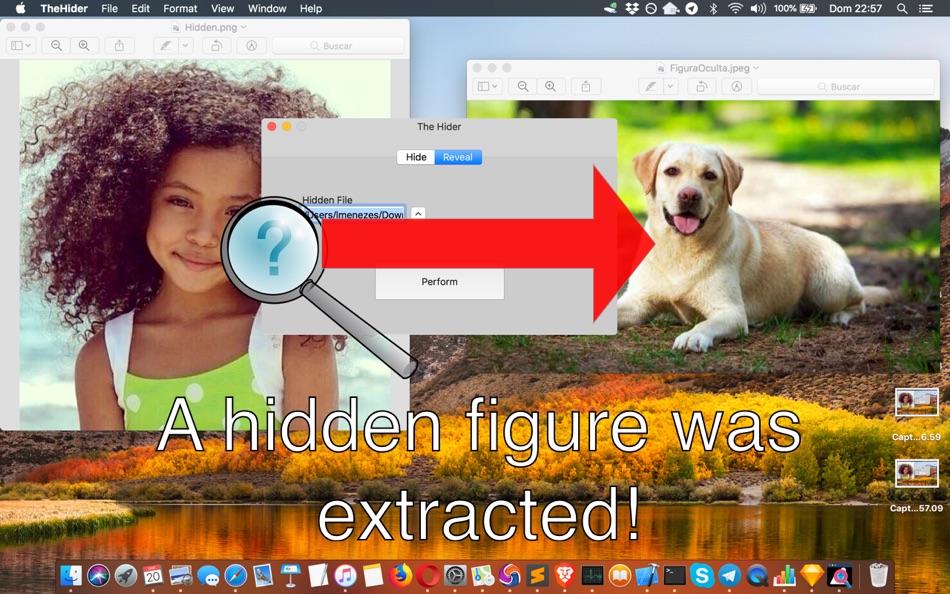Open Keynote from the Dock
Image resolution: width=950 pixels, height=594 pixels.
(290, 575)
